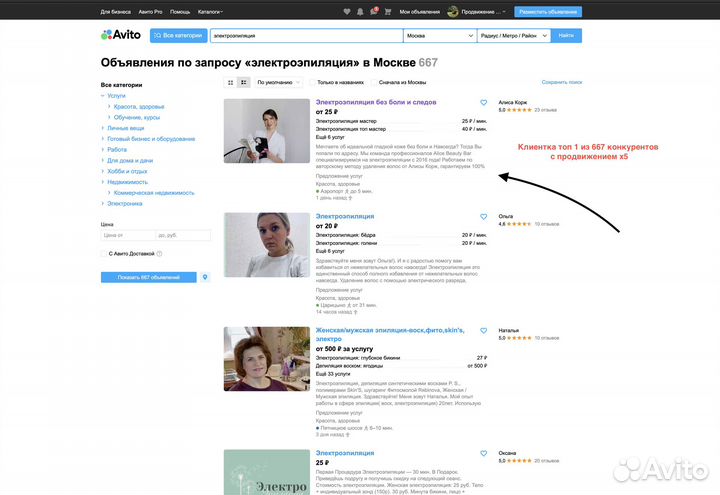Viewport: 720px width, 495px height.
Task: Add Наталья's listing to favorites
Action: tap(484, 330)
